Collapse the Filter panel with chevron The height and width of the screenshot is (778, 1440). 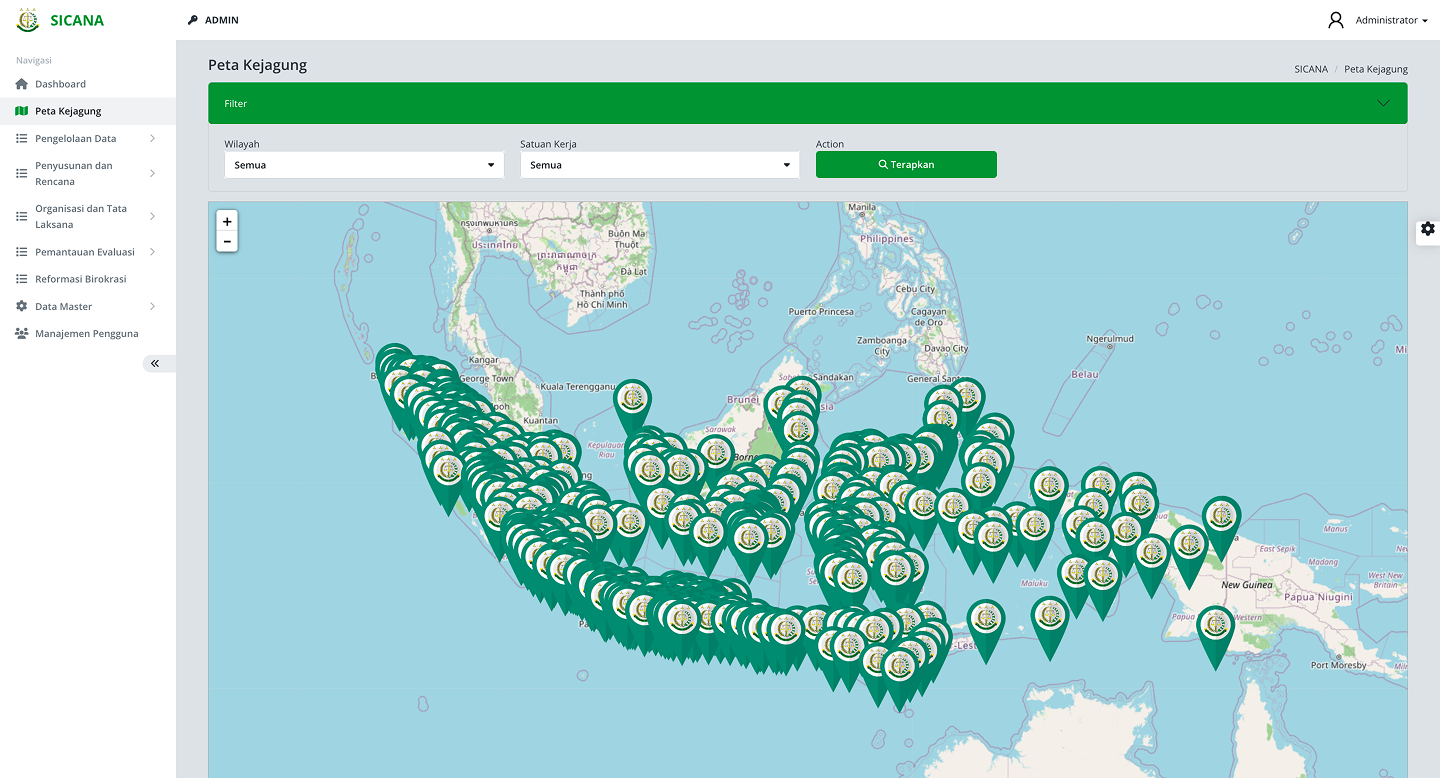tap(1383, 103)
